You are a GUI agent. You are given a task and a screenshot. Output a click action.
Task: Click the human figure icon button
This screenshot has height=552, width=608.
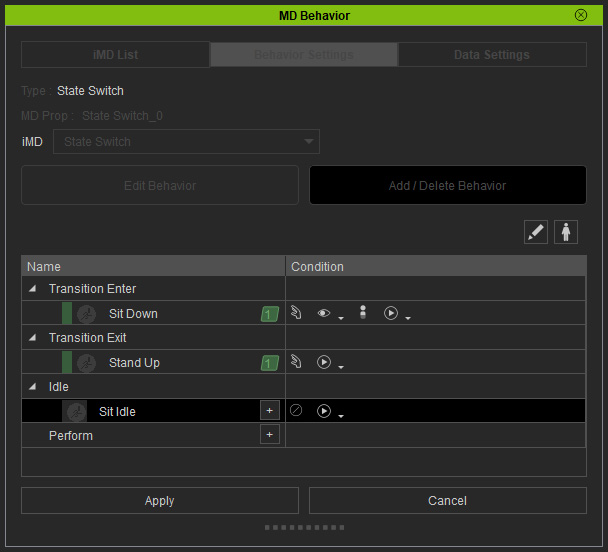coord(566,232)
